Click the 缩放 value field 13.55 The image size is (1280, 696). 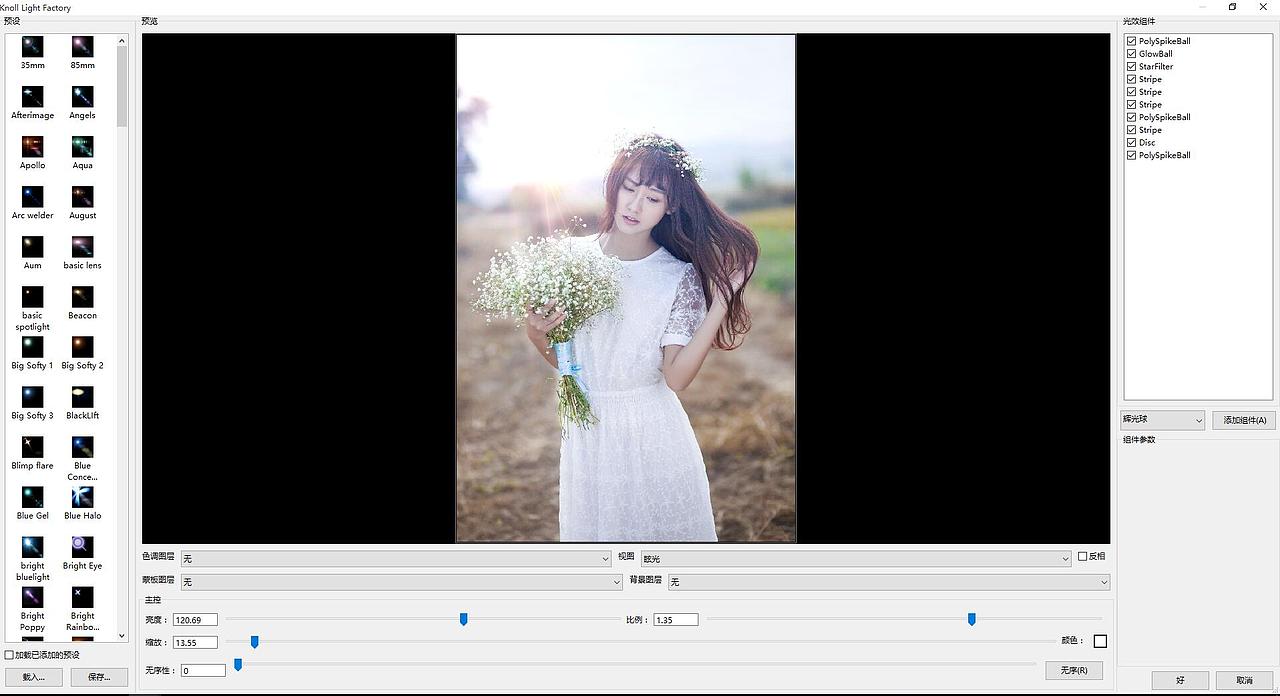tap(195, 643)
